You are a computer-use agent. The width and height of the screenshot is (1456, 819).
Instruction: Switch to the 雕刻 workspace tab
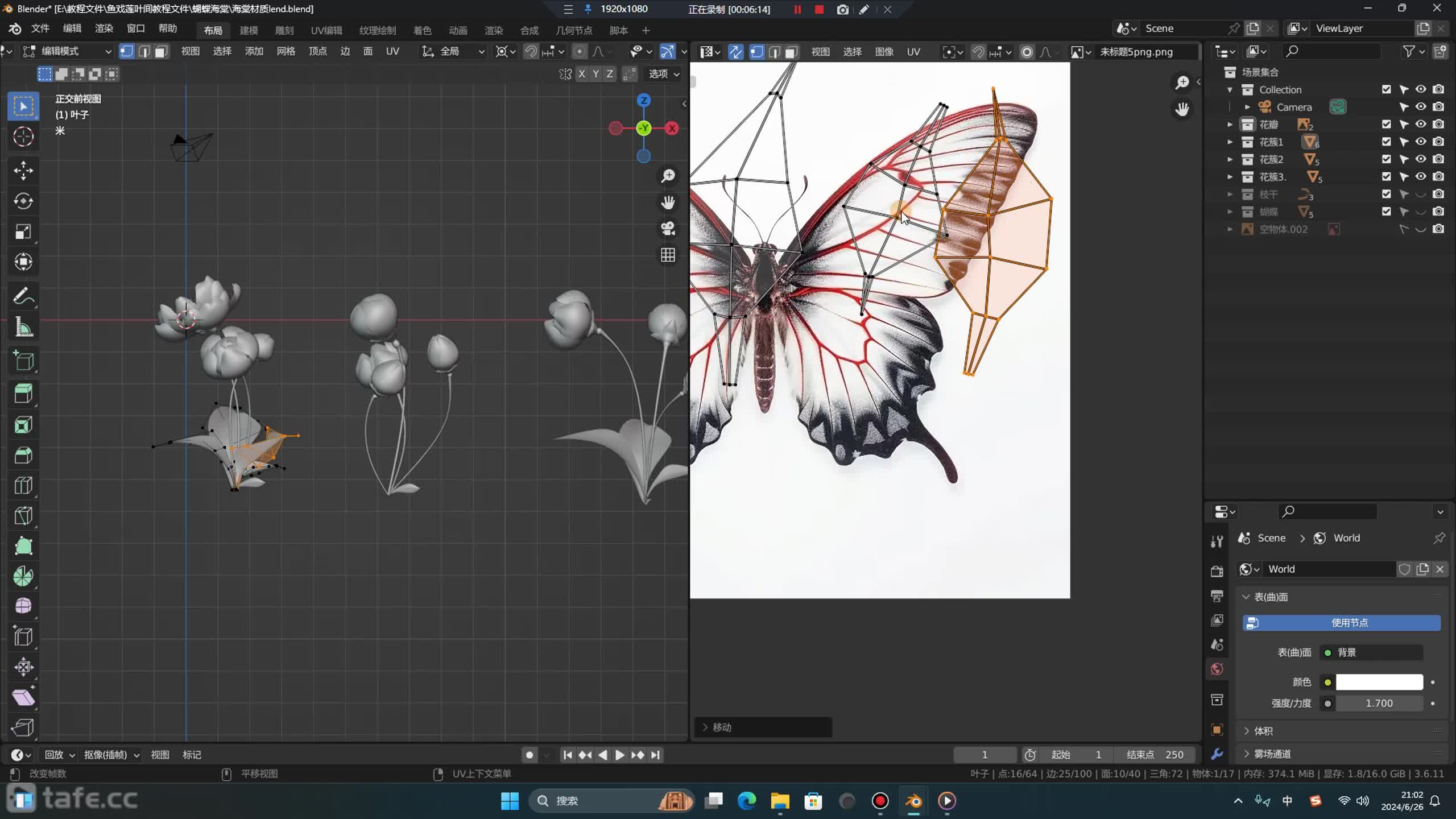[x=284, y=31]
